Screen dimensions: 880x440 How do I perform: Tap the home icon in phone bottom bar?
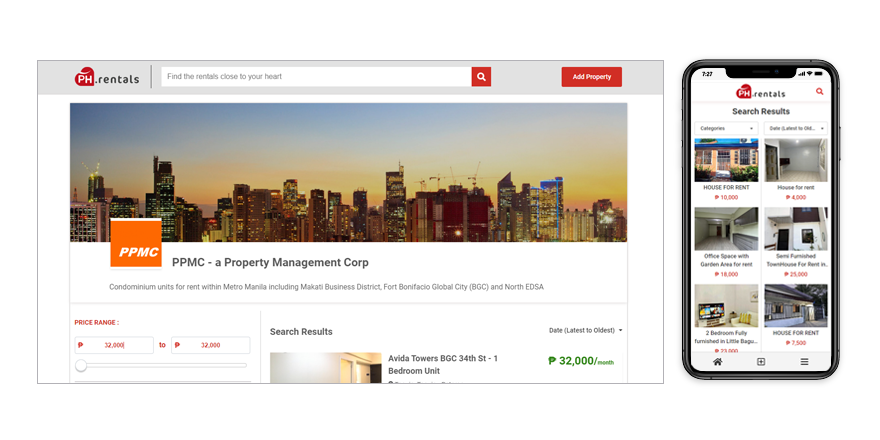coord(717,362)
